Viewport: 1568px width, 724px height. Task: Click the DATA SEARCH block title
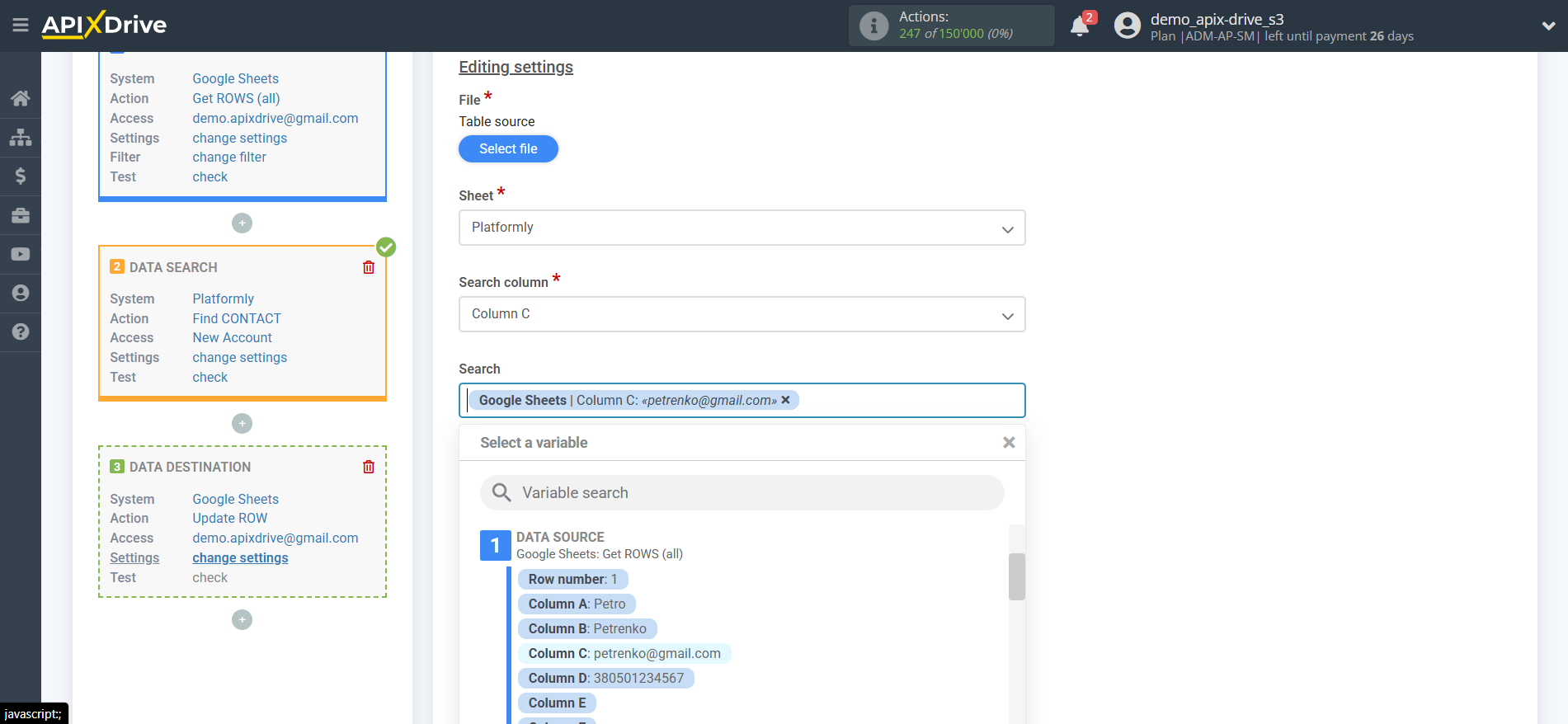[173, 267]
